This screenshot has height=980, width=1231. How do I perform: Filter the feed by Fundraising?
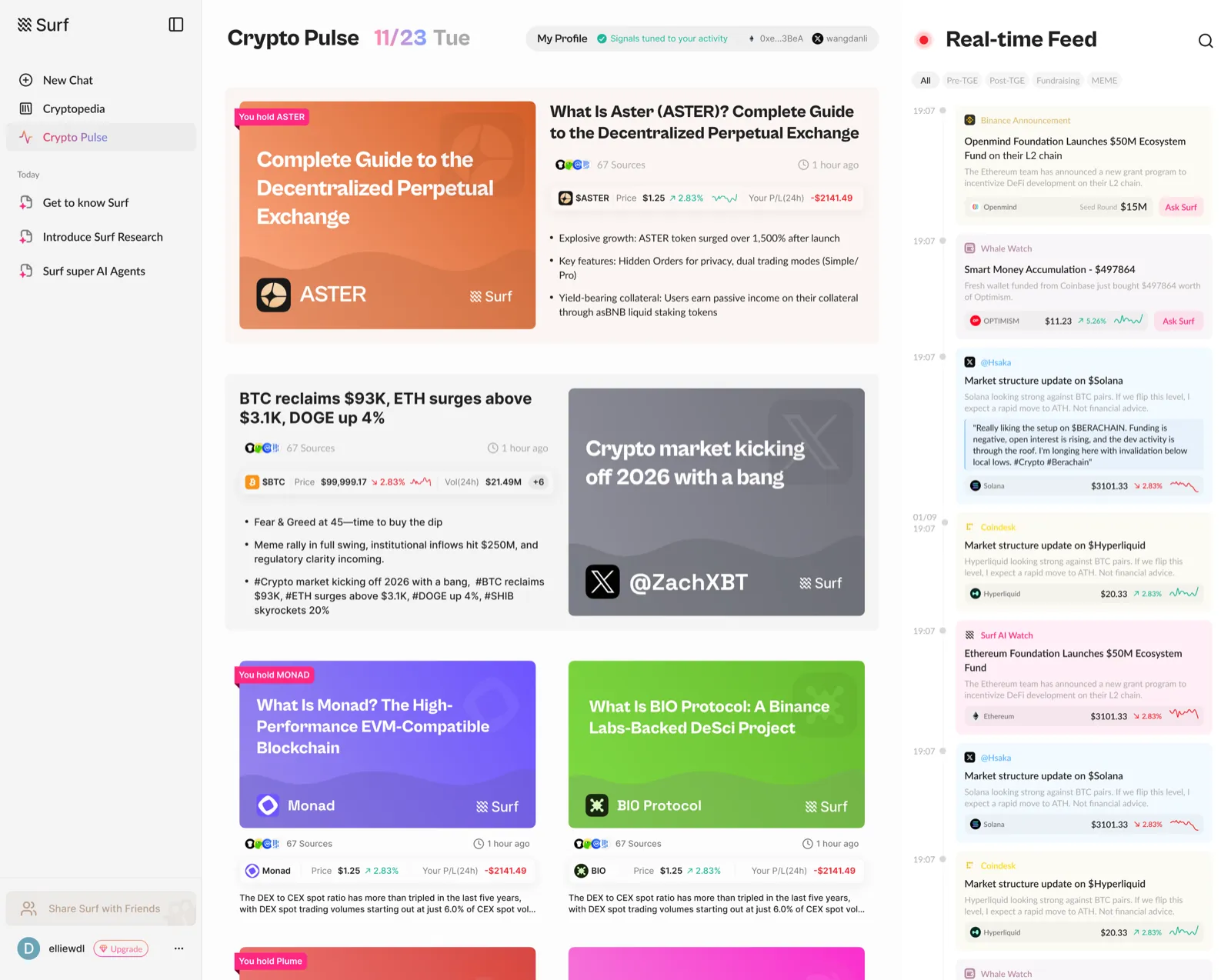tap(1057, 80)
